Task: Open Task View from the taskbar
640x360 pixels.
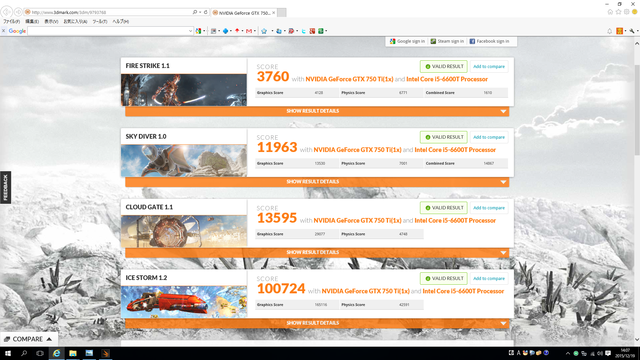Action: (x=40, y=353)
